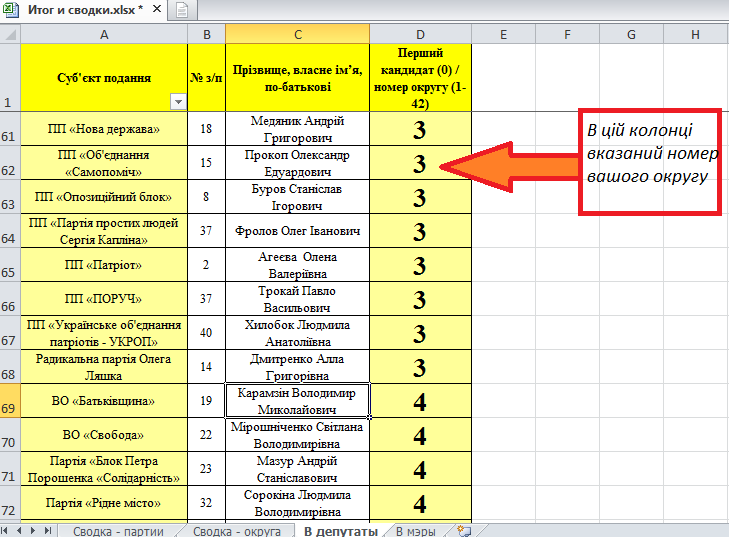Select cell Хилобок Людмила Анатоліївна
Screen dimensions: 729x537
tap(298, 332)
